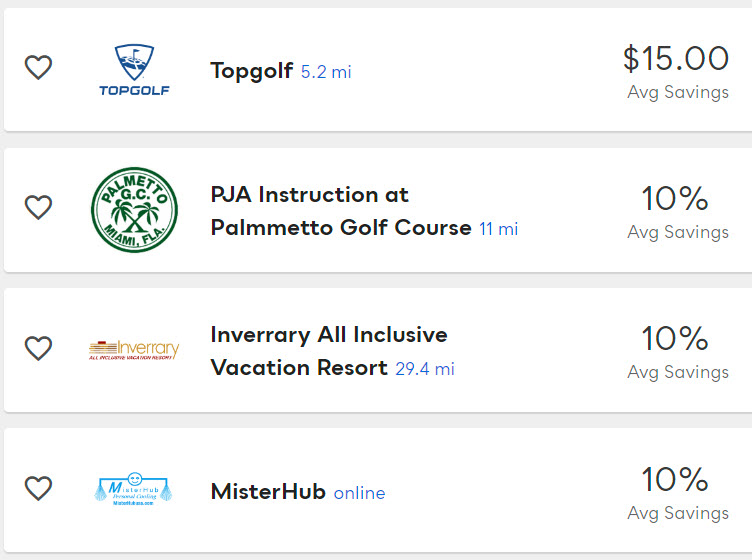
Task: Click Inverrary's 10% Avg Savings value
Action: pyautogui.click(x=676, y=339)
